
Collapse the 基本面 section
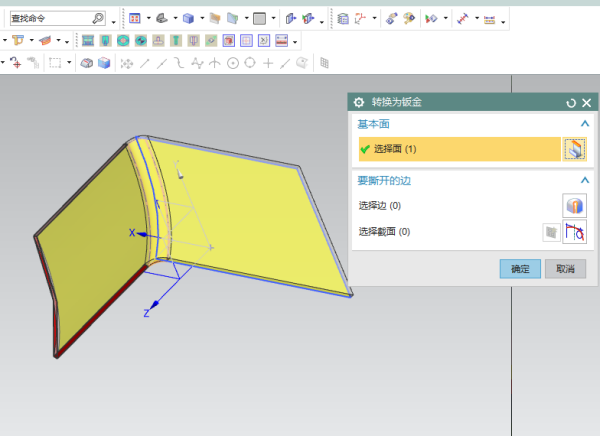584,124
